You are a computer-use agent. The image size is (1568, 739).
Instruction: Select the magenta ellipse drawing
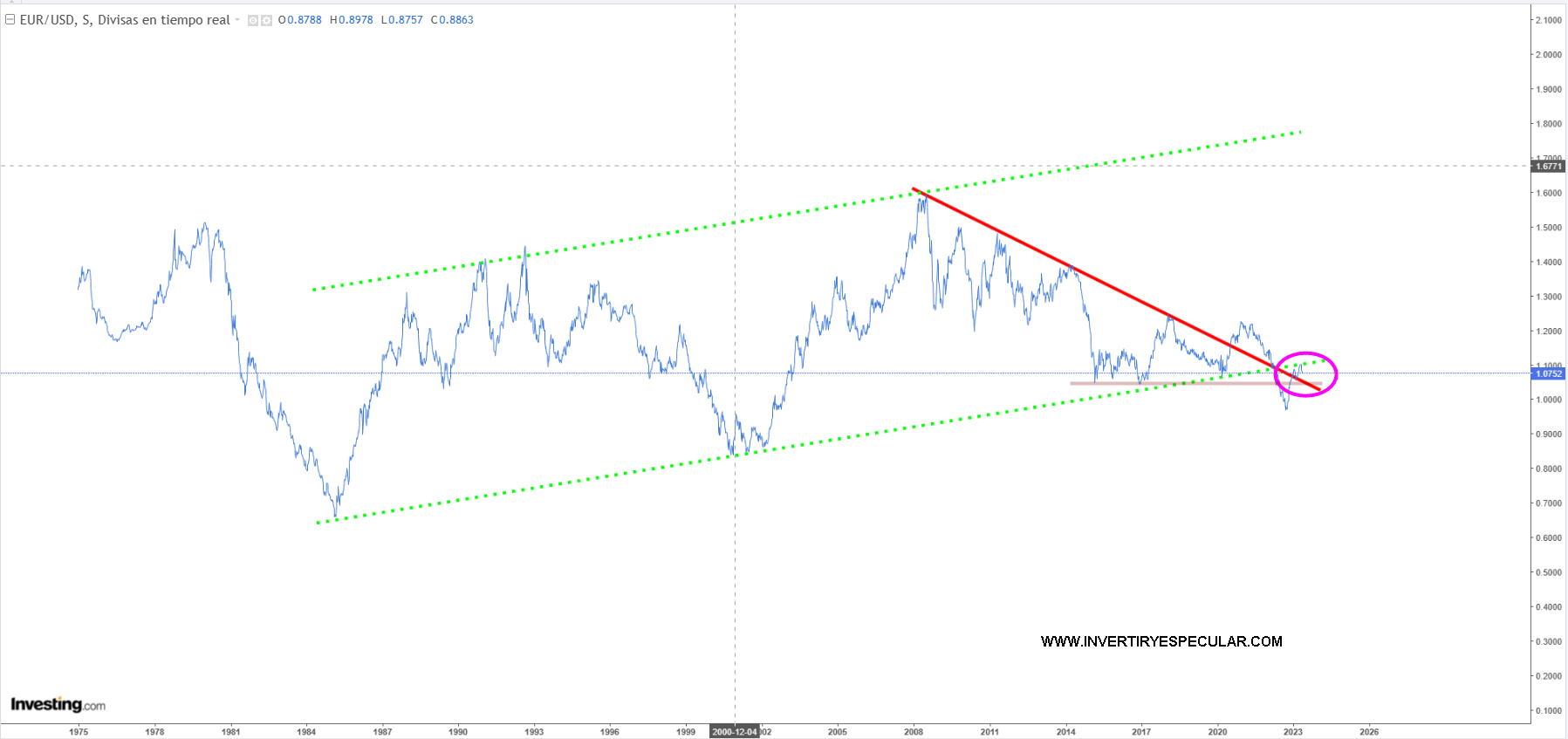[x=1306, y=354]
